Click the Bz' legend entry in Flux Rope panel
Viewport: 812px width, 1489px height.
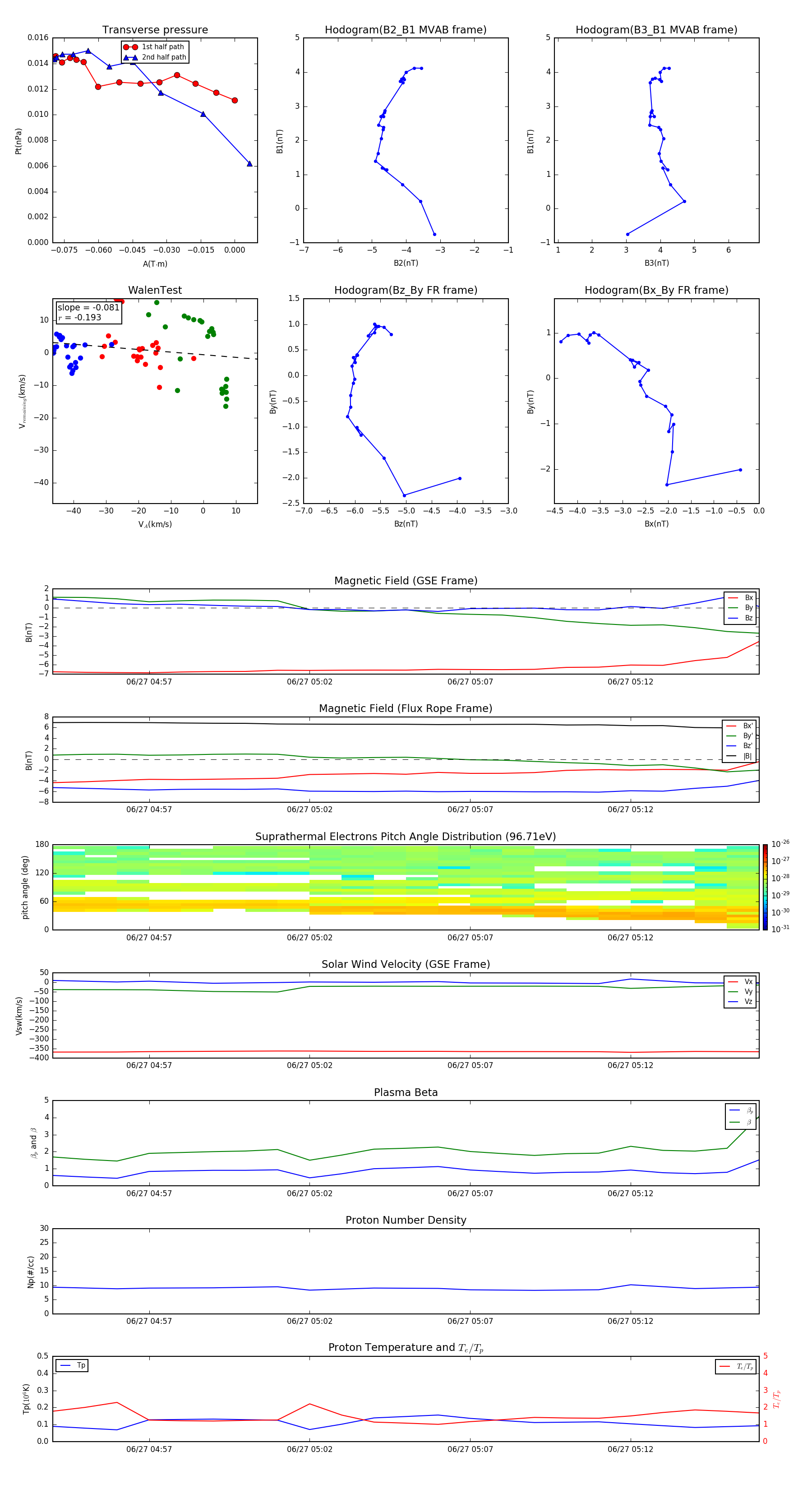(x=740, y=746)
